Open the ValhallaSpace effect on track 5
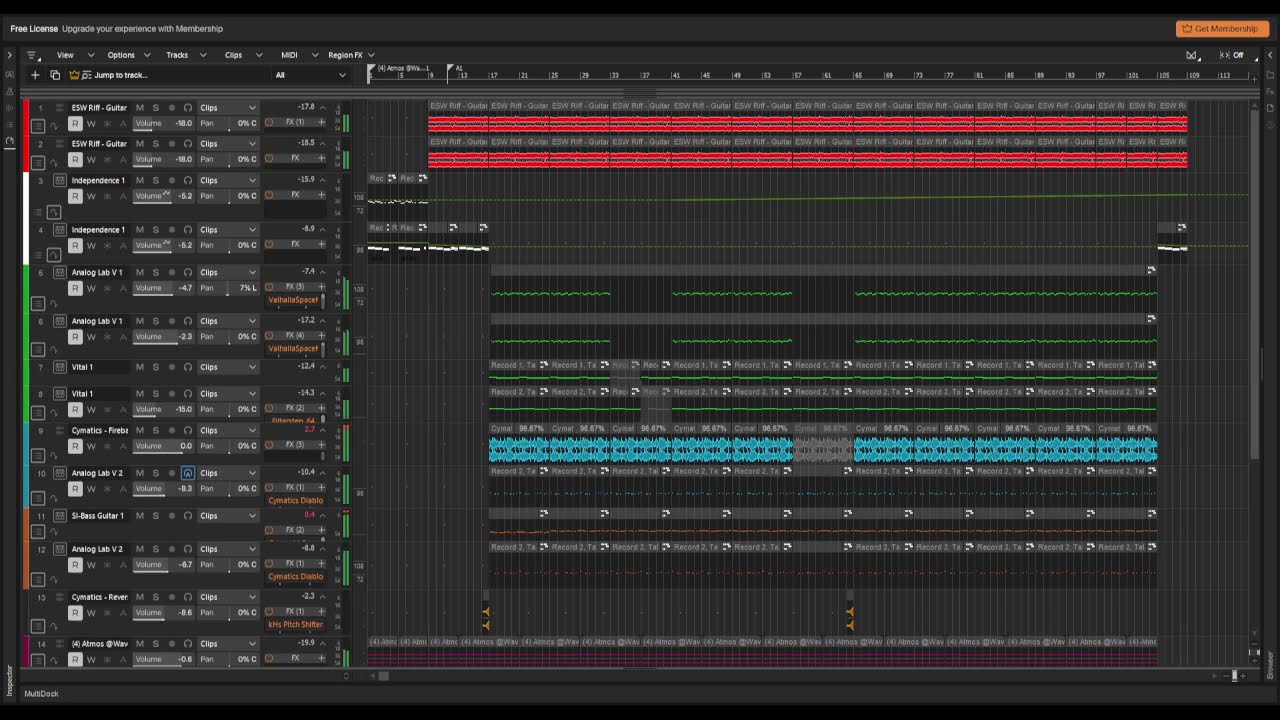The image size is (1280, 720). [x=293, y=300]
